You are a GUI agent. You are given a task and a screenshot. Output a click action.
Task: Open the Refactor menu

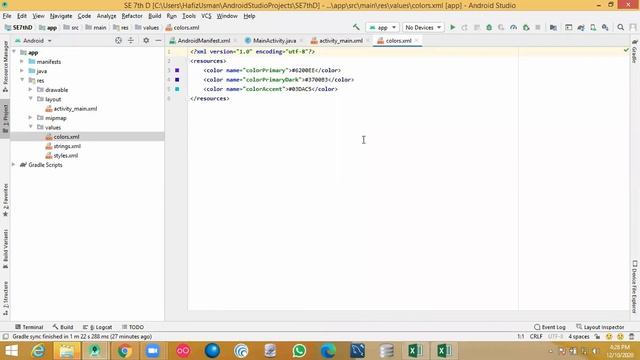pos(132,16)
